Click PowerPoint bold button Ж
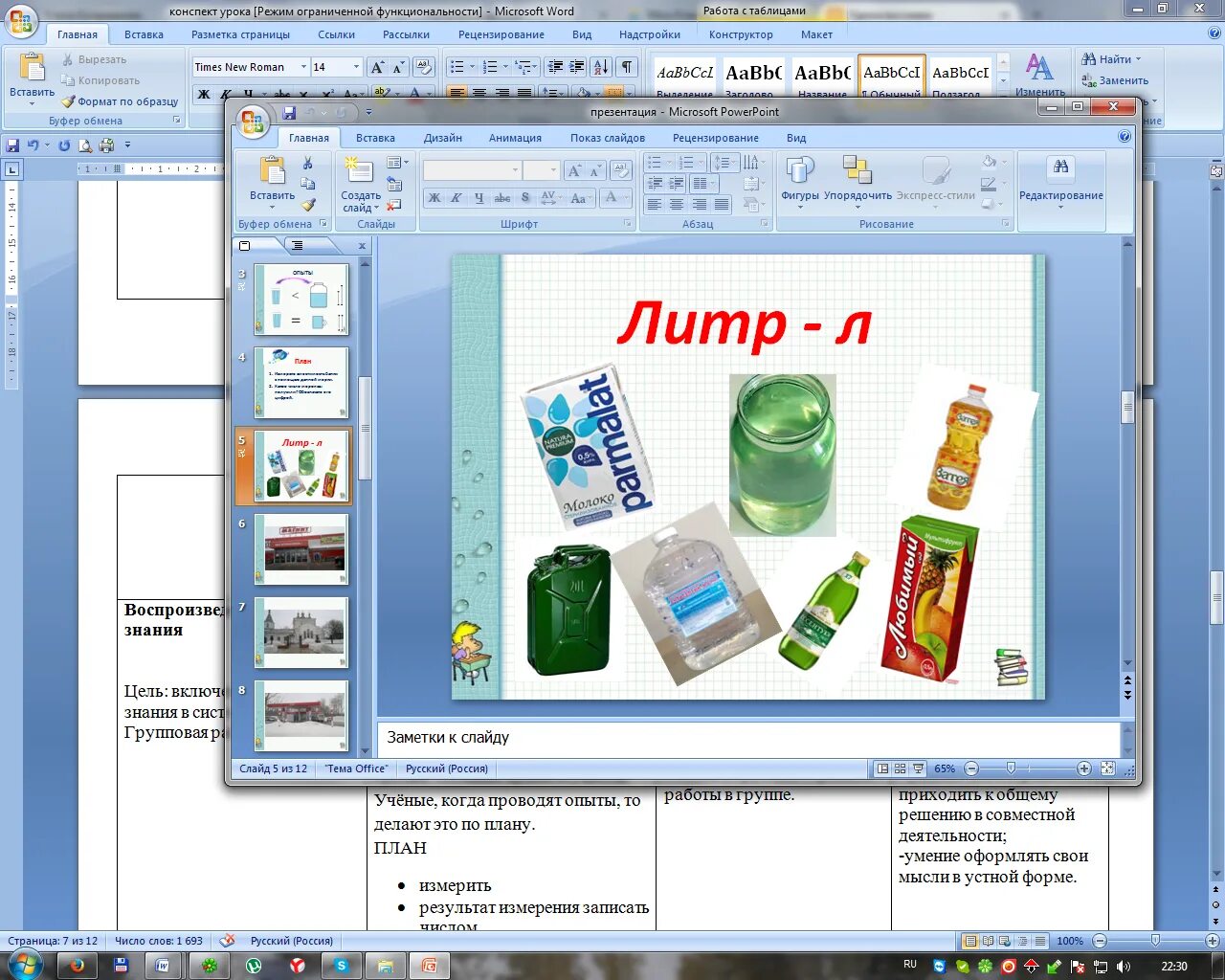Viewport: 1225px width, 980px height. [x=434, y=198]
